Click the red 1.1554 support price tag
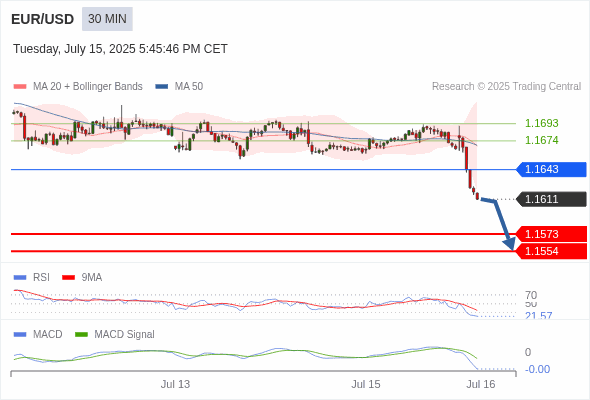This screenshot has width=590, height=400. (551, 251)
